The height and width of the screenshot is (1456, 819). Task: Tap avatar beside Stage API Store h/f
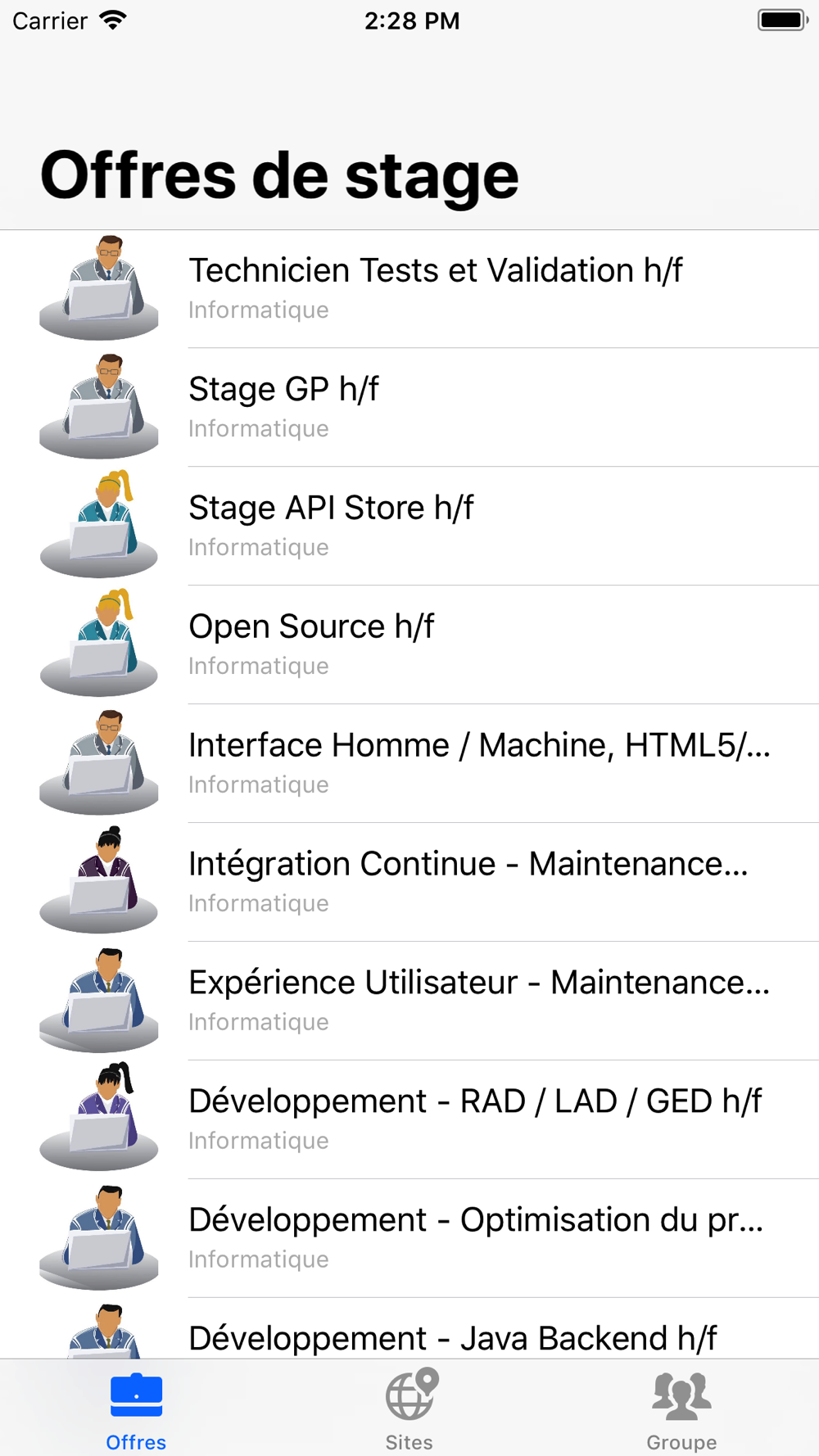[99, 525]
